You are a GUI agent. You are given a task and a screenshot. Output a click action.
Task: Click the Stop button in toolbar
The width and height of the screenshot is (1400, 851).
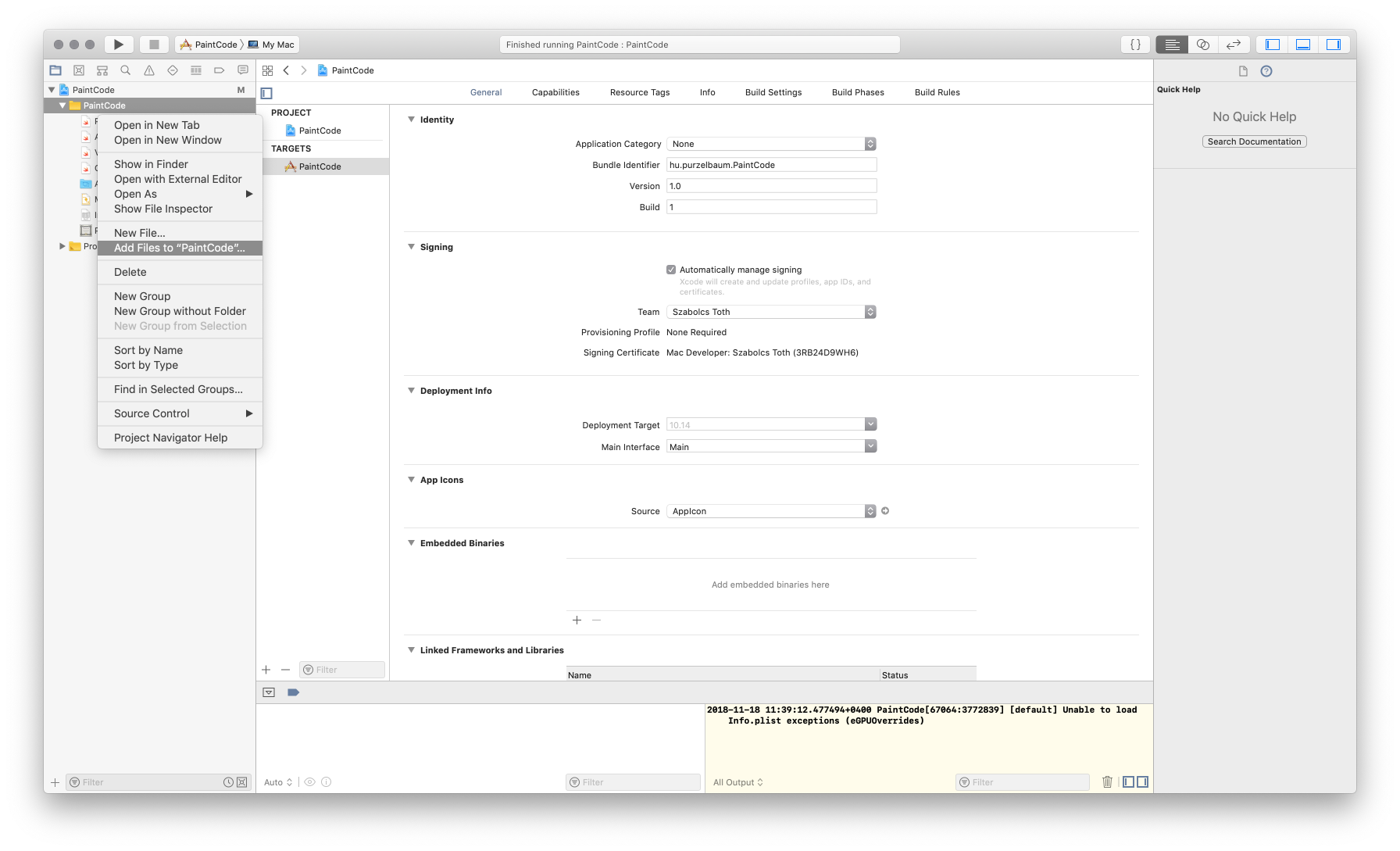(x=154, y=45)
